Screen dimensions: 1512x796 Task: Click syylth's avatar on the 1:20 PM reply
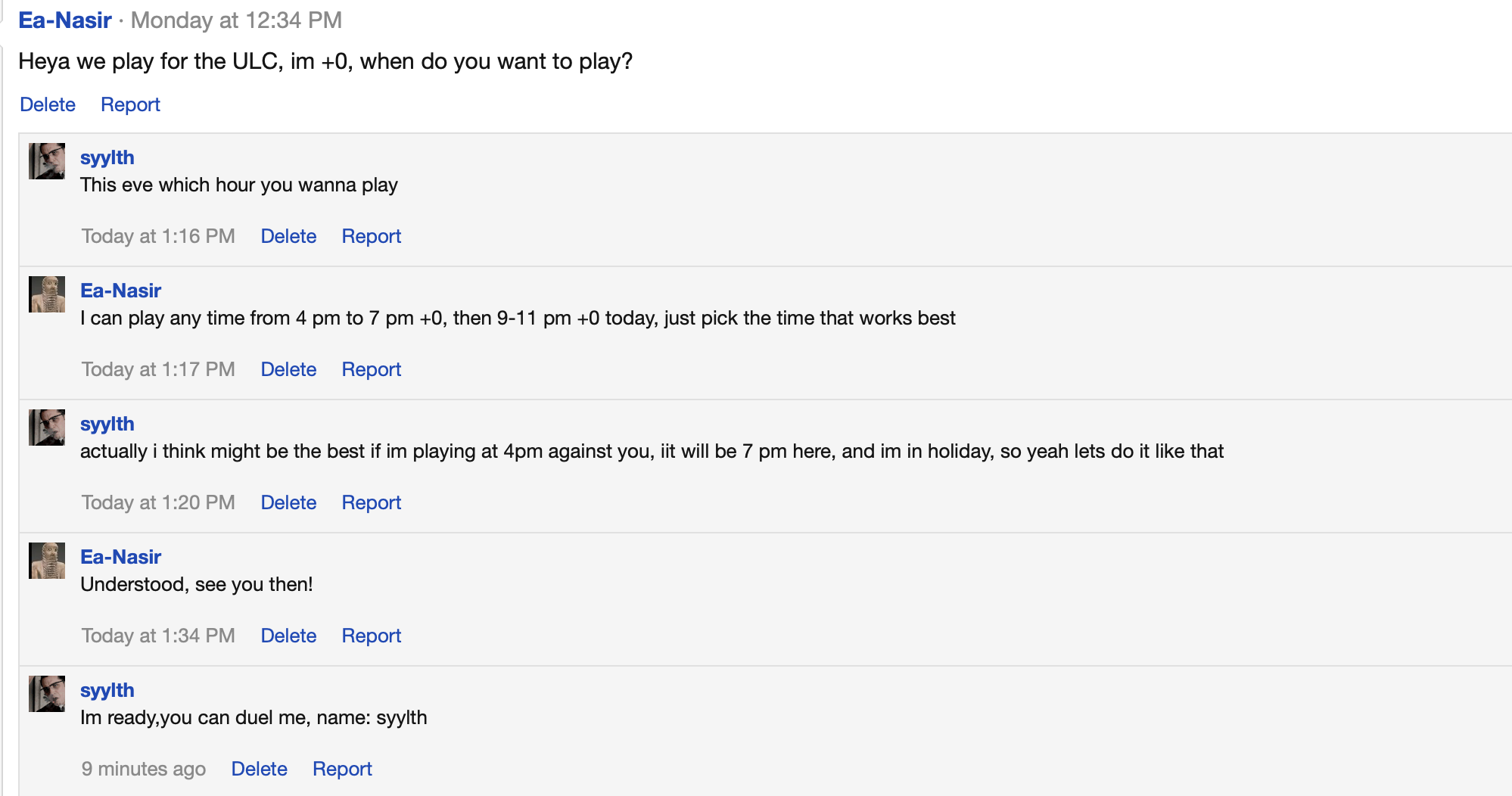47,428
